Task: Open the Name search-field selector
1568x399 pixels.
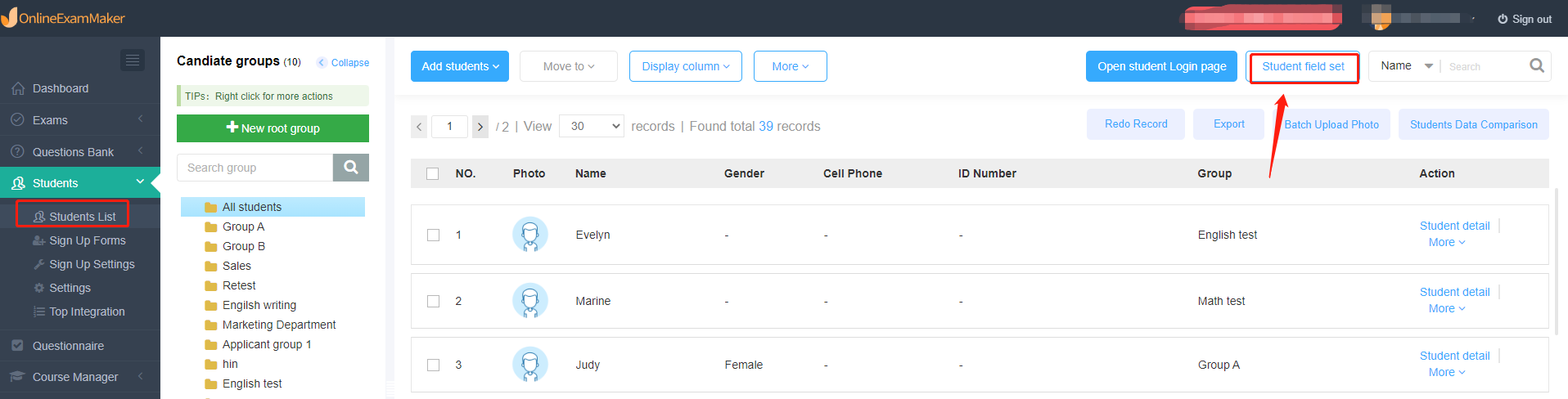Action: (x=1406, y=66)
